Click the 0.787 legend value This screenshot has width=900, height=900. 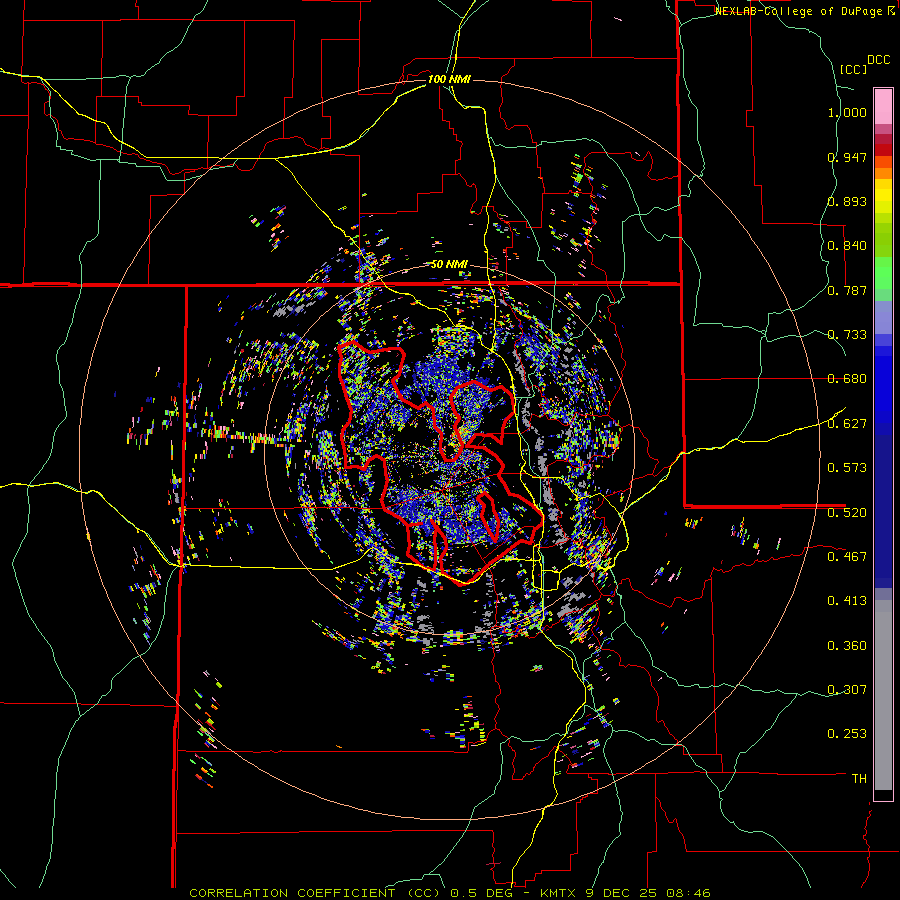(847, 290)
